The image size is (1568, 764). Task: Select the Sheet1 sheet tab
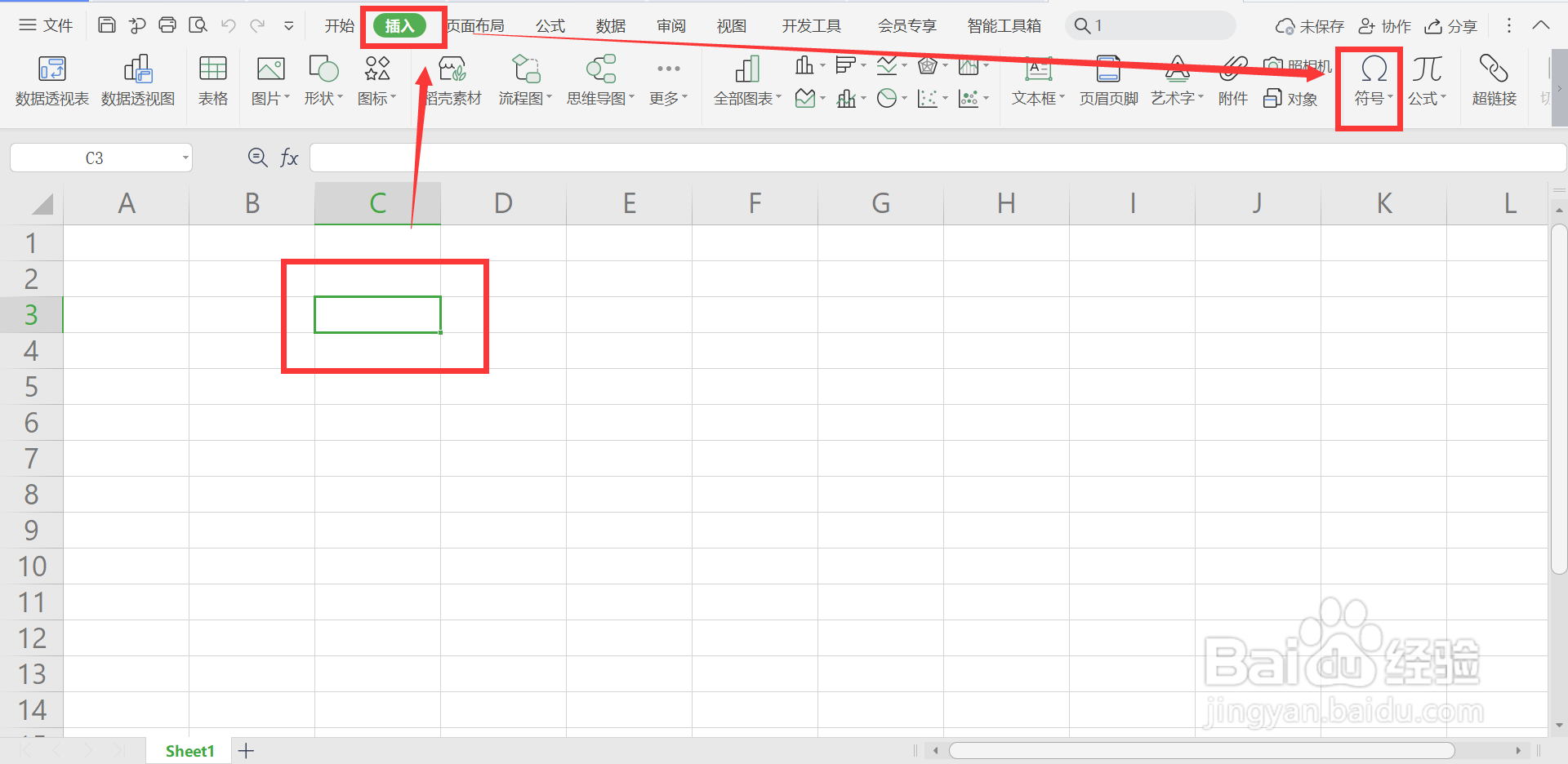click(189, 751)
